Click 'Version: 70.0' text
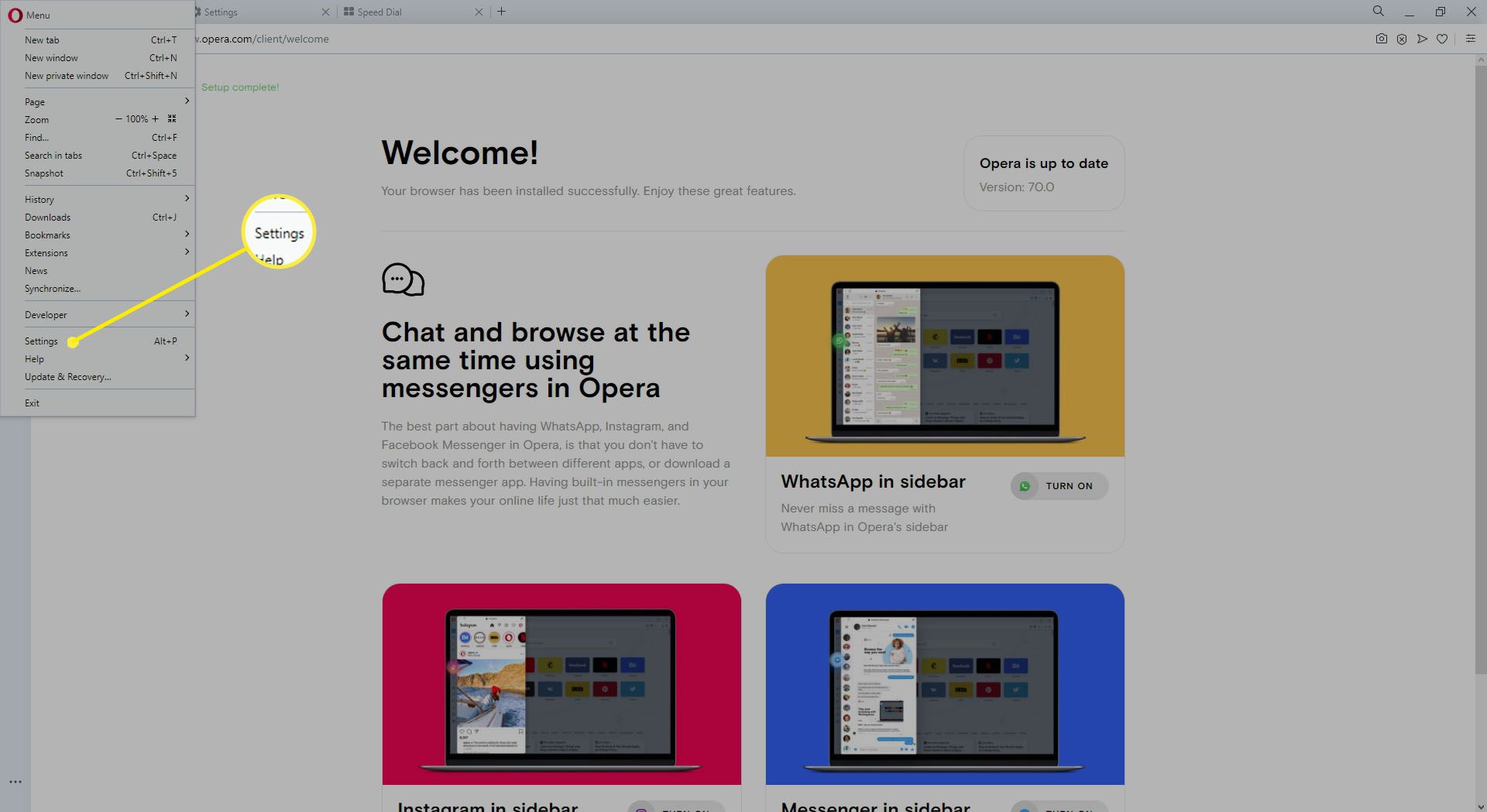This screenshot has width=1487, height=812. 1016,187
